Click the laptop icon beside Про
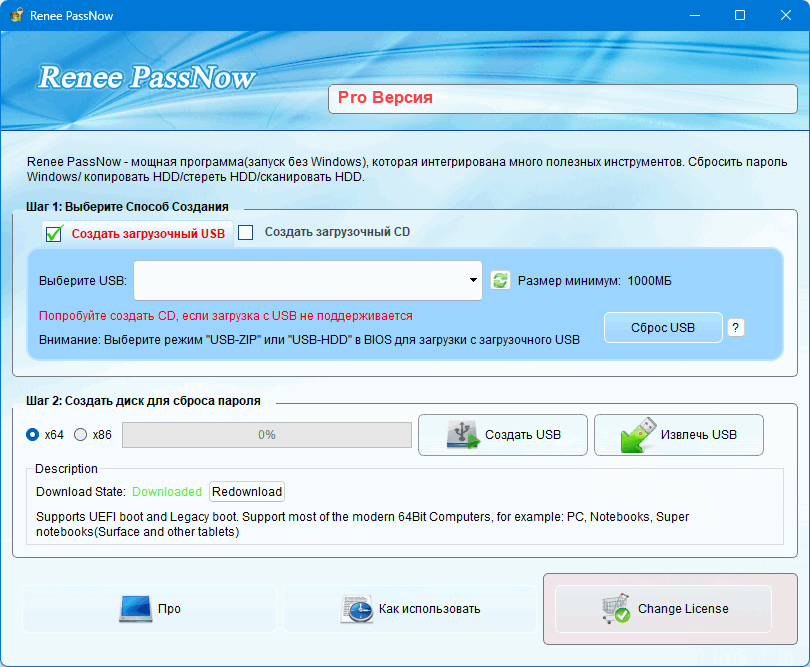The image size is (810, 667). pos(135,608)
